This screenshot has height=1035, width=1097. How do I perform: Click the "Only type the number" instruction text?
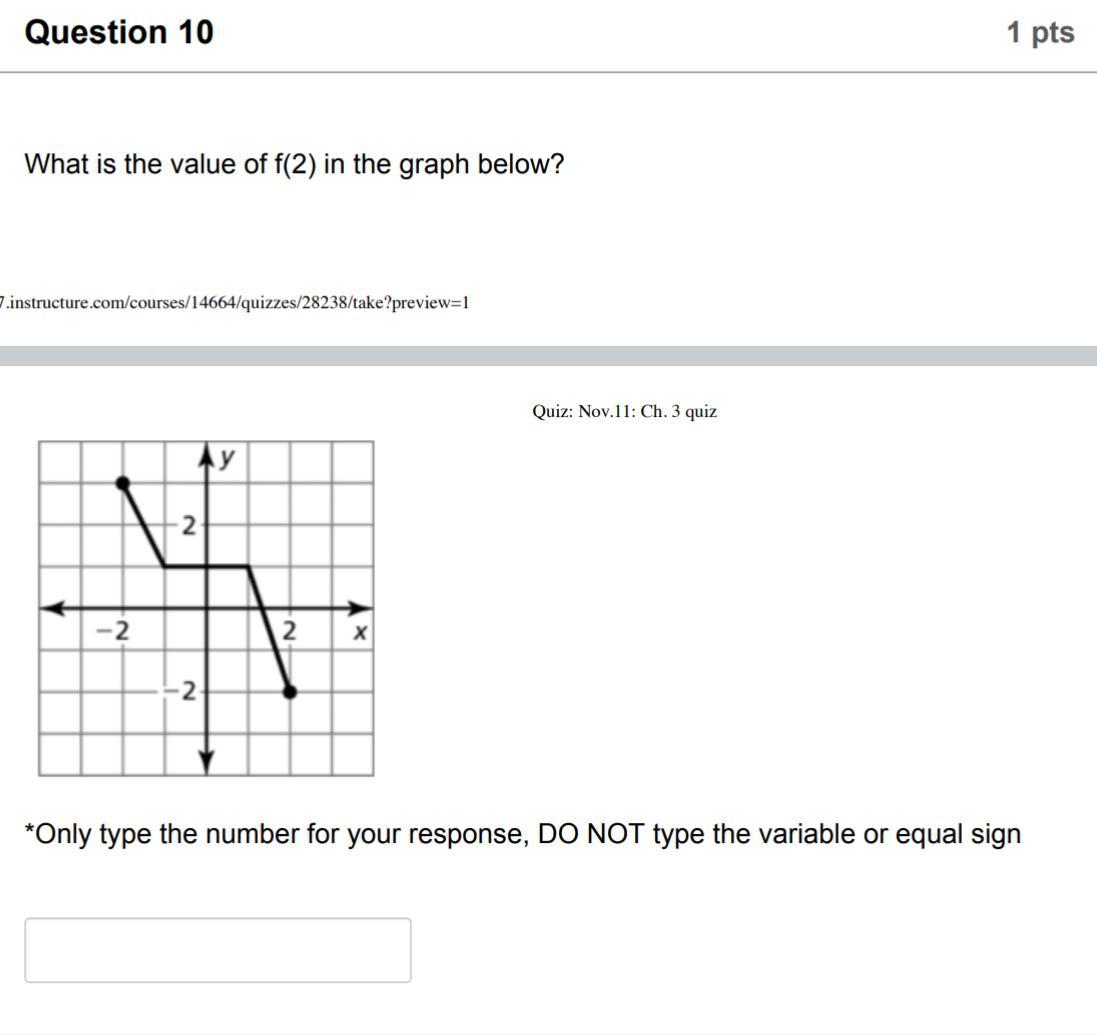point(522,834)
